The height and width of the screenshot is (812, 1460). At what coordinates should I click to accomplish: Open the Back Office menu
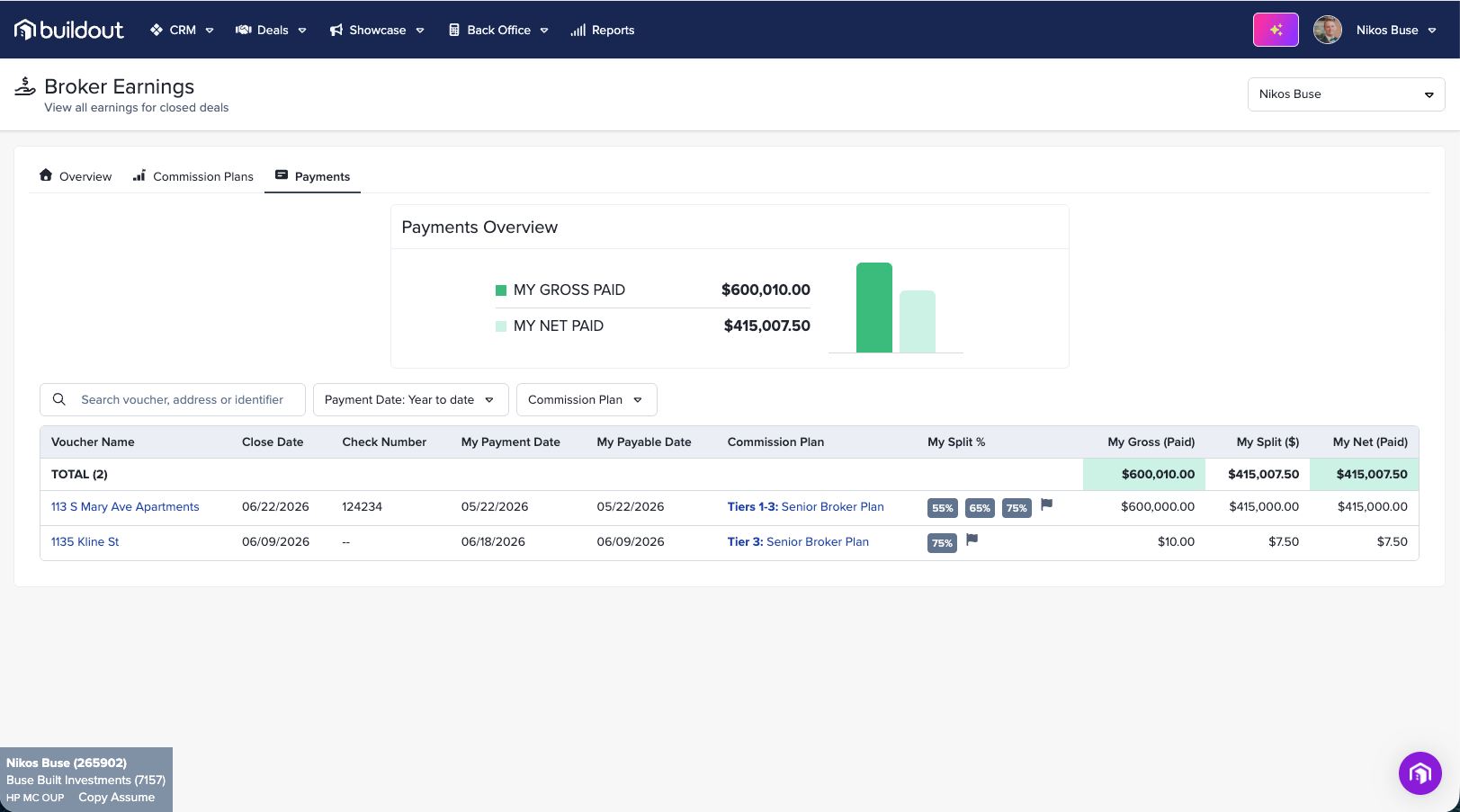(x=498, y=30)
